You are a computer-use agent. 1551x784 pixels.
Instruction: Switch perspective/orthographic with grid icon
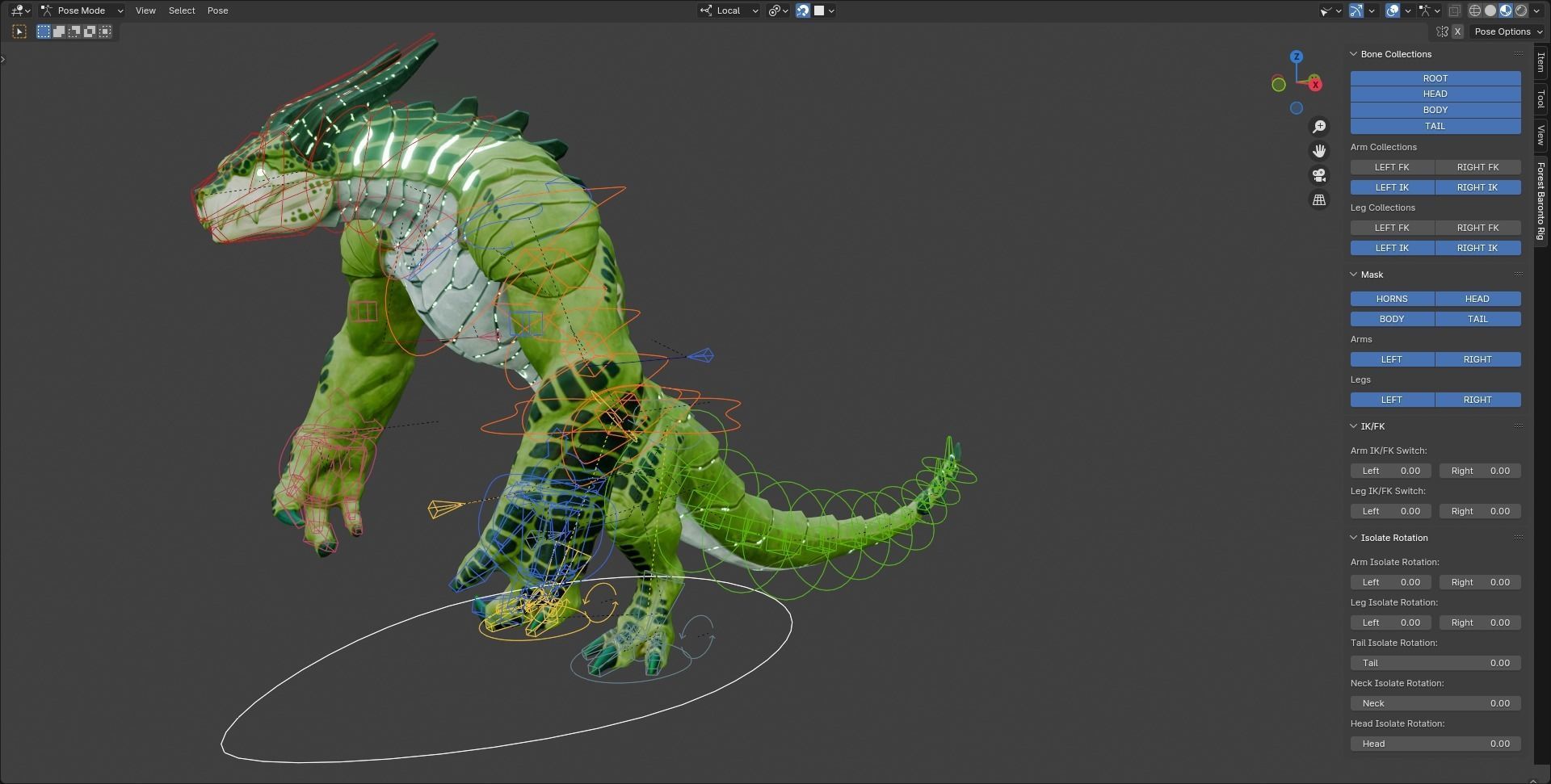point(1319,199)
